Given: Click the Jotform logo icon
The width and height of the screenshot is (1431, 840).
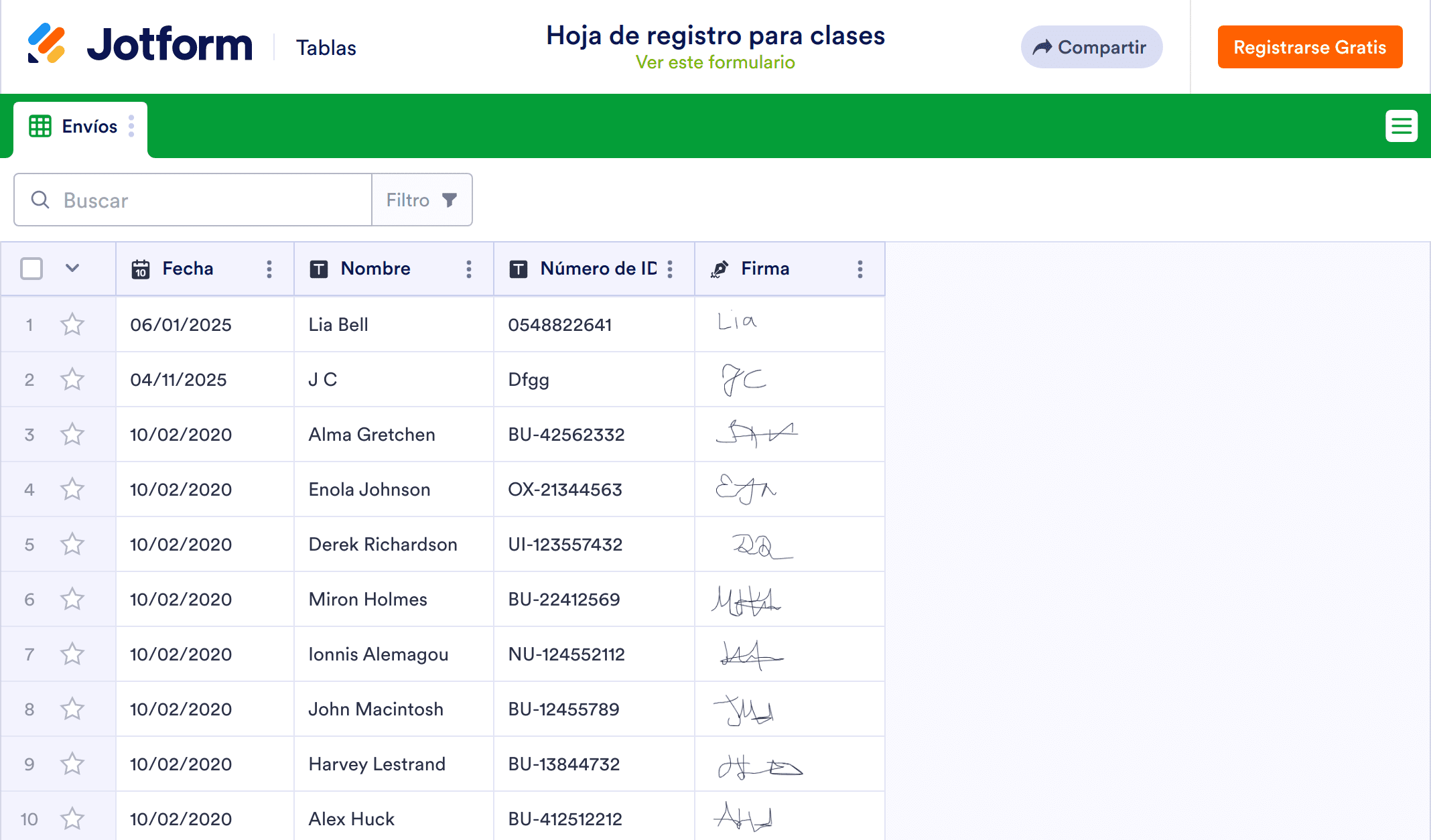Looking at the screenshot, I should [x=46, y=44].
